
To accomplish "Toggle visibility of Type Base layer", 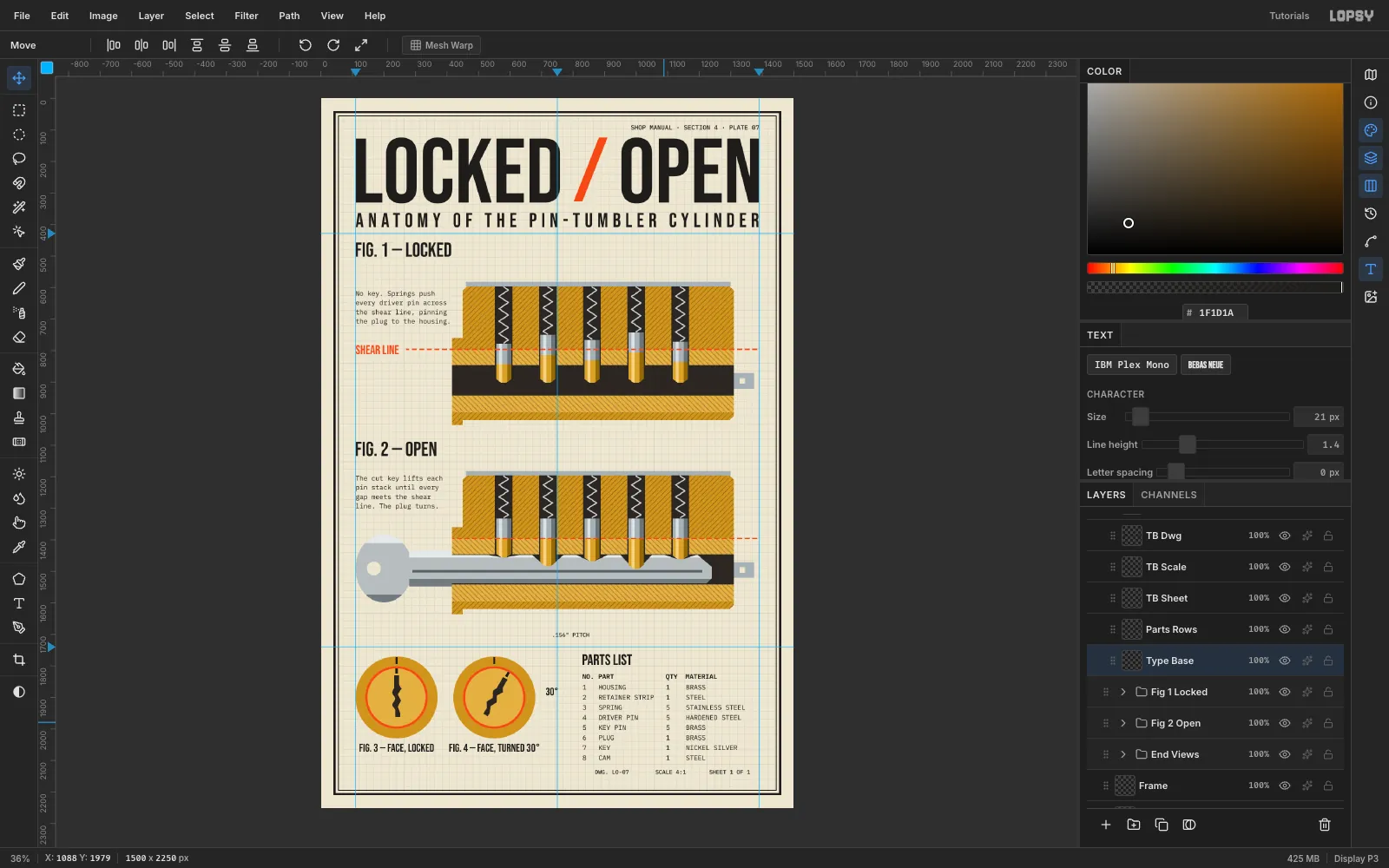I will point(1285,661).
